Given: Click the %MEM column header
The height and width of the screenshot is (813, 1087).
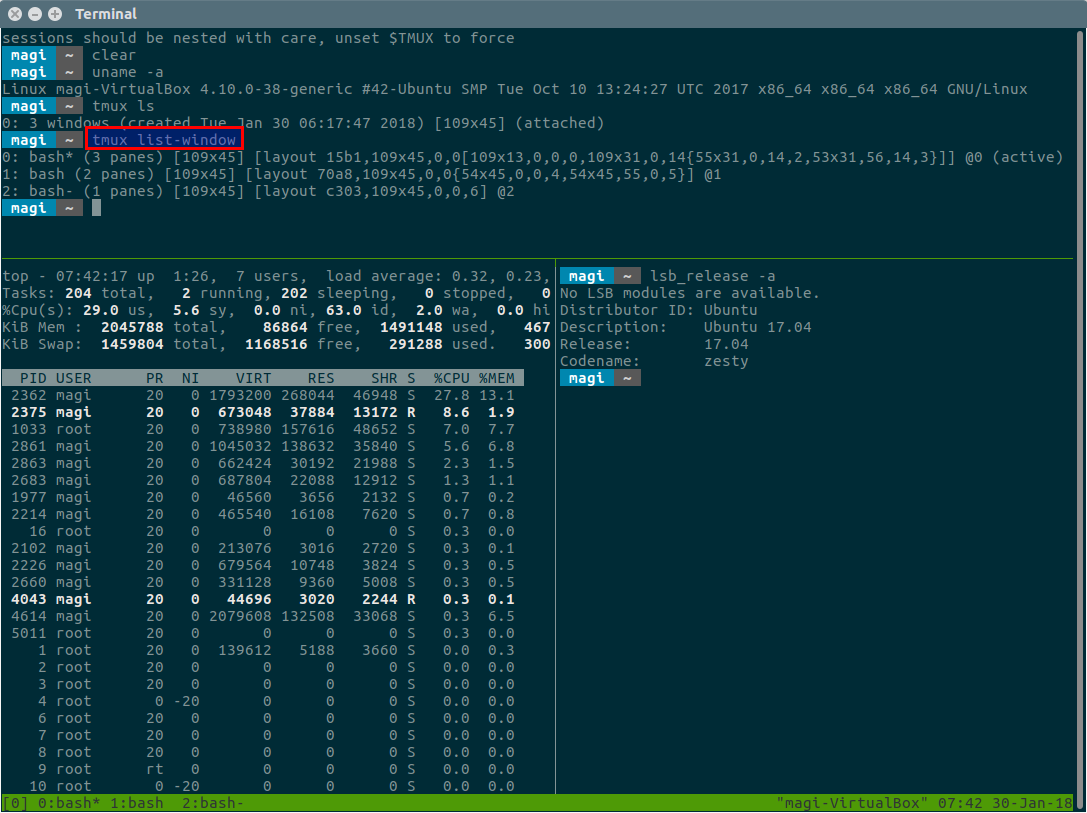Looking at the screenshot, I should (x=497, y=378).
